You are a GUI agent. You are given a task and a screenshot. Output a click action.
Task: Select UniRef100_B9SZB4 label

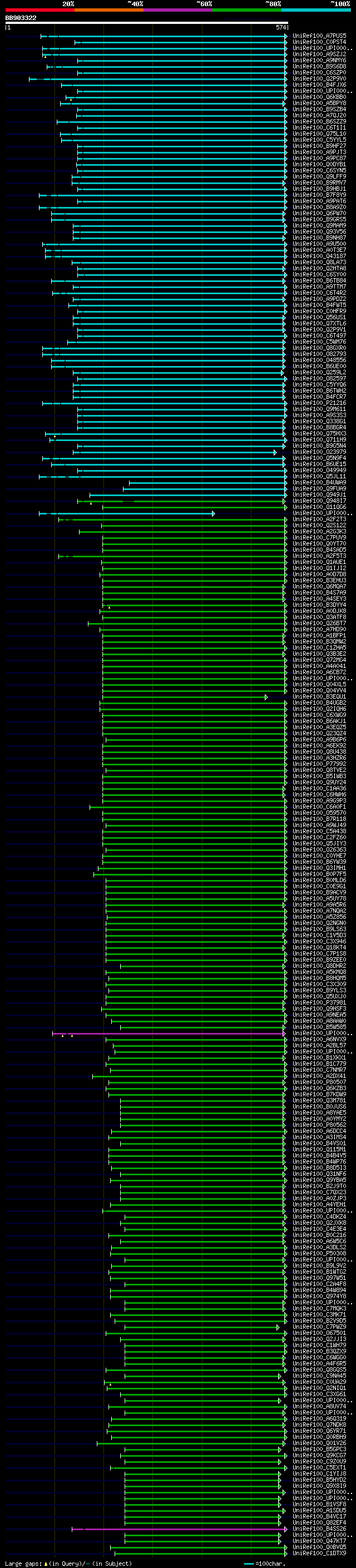(x=319, y=110)
